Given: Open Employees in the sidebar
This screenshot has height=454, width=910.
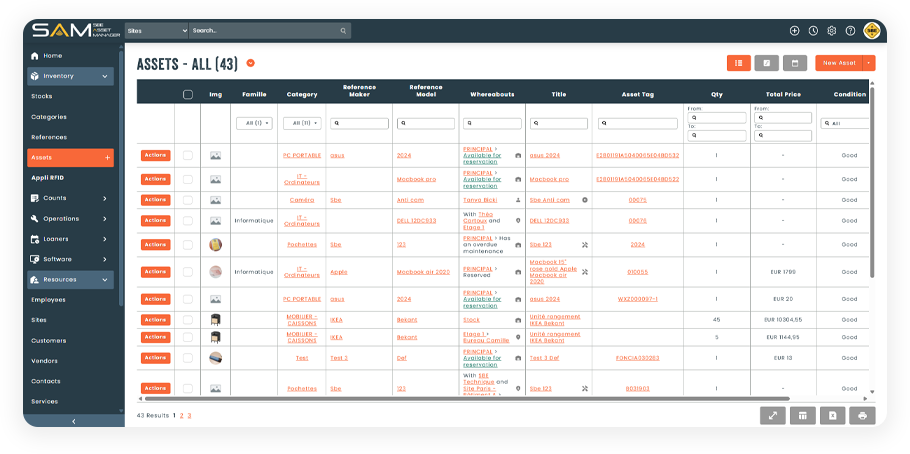Looking at the screenshot, I should (48, 299).
